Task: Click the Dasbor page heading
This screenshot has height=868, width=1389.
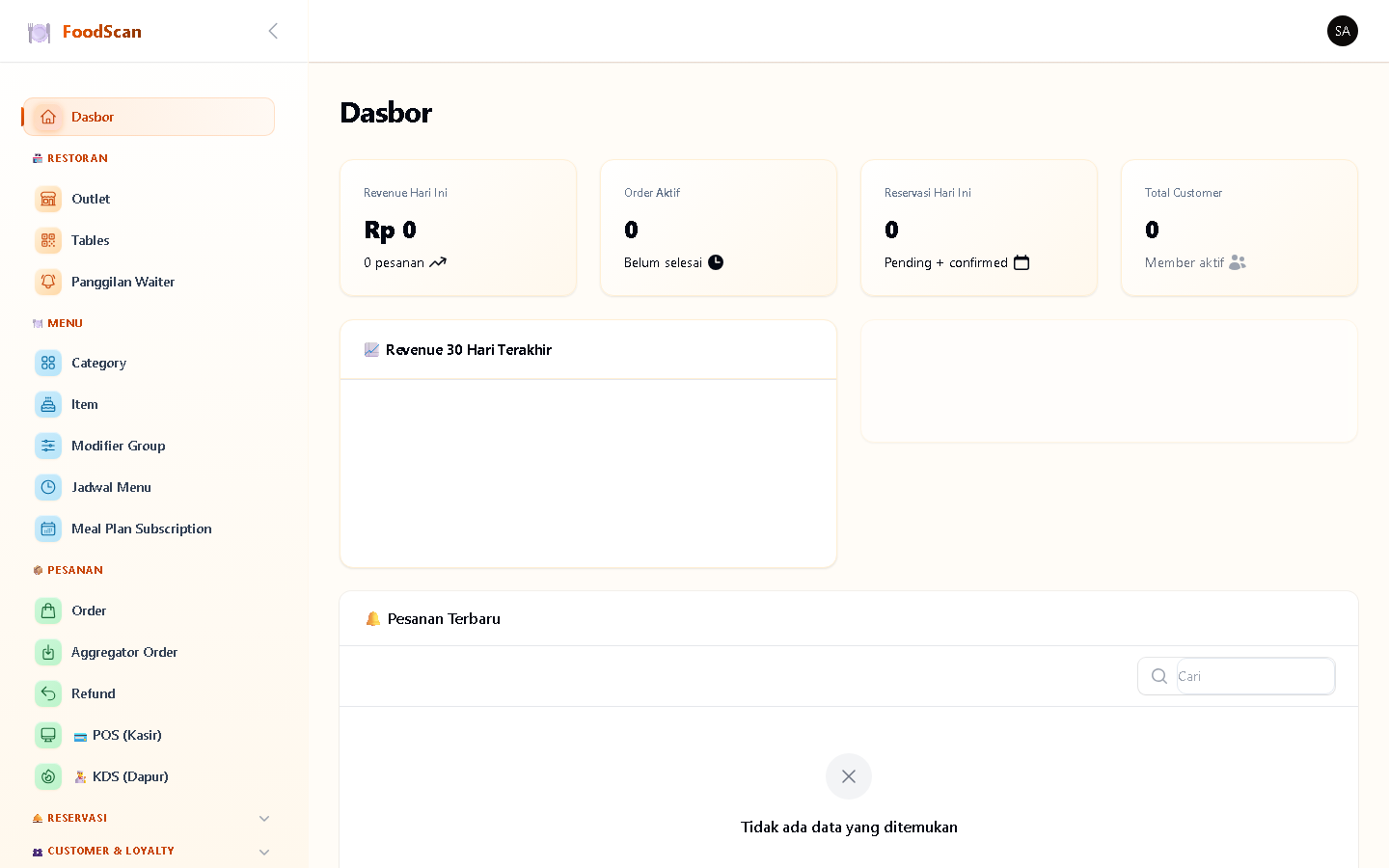Action: click(x=386, y=113)
